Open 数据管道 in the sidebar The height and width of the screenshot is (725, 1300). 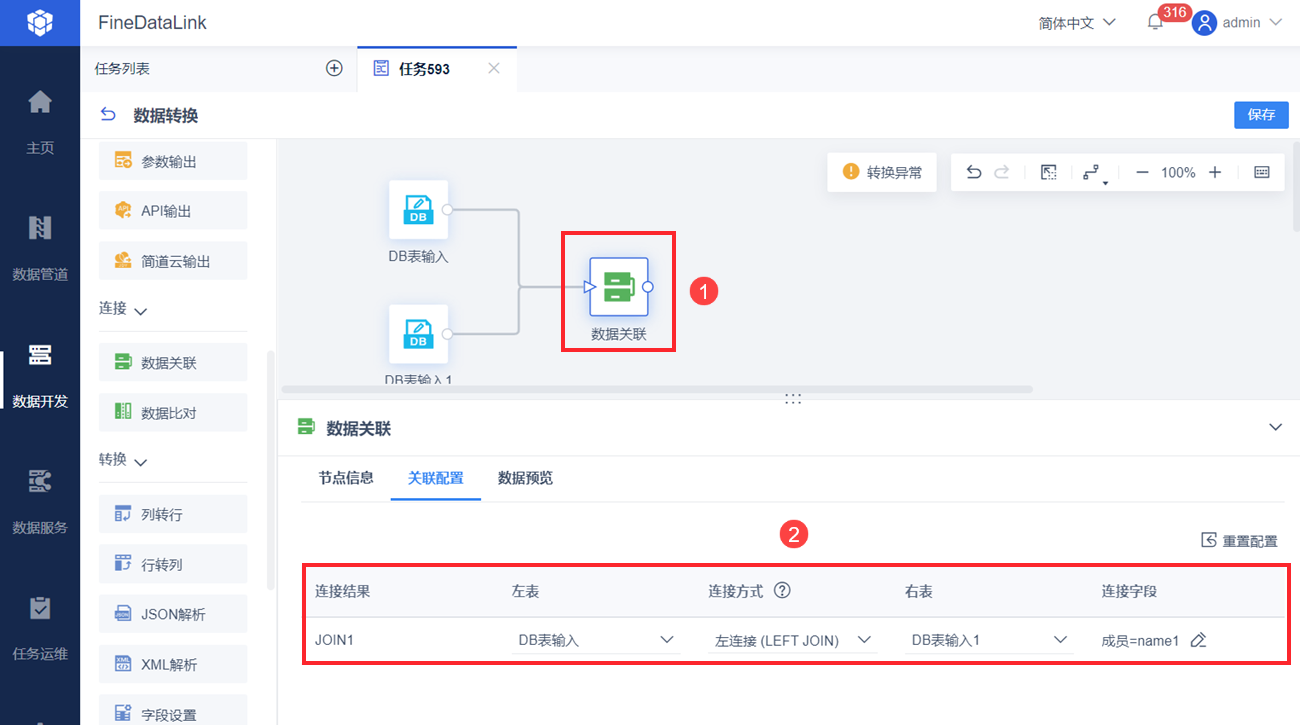point(40,248)
